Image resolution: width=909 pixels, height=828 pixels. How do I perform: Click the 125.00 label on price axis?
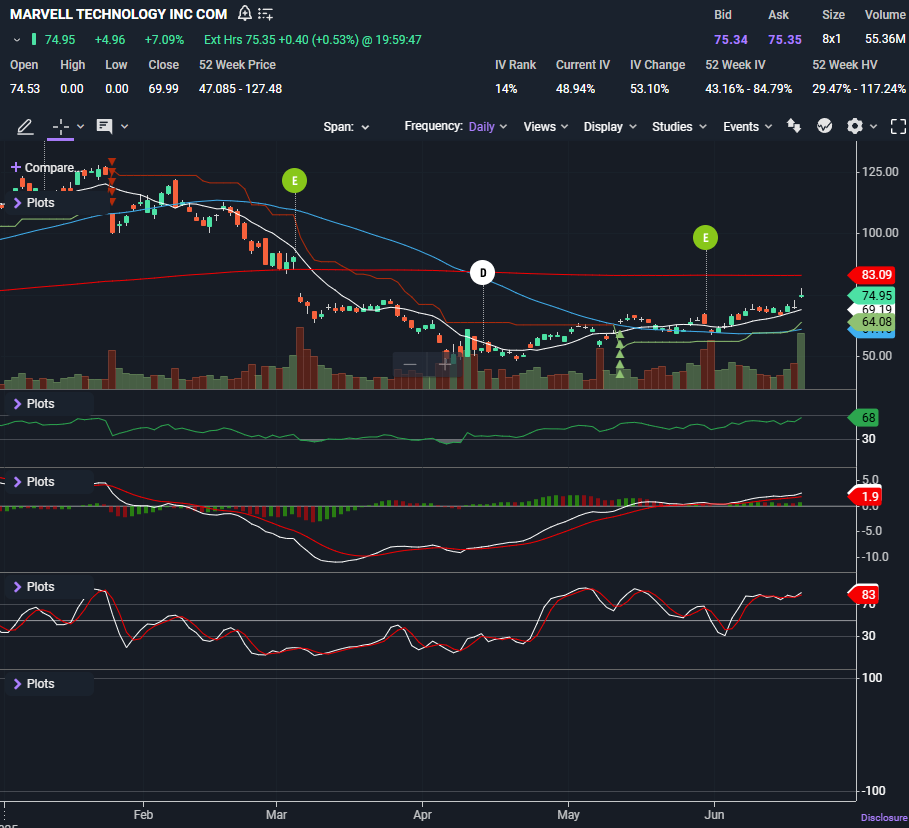(880, 172)
